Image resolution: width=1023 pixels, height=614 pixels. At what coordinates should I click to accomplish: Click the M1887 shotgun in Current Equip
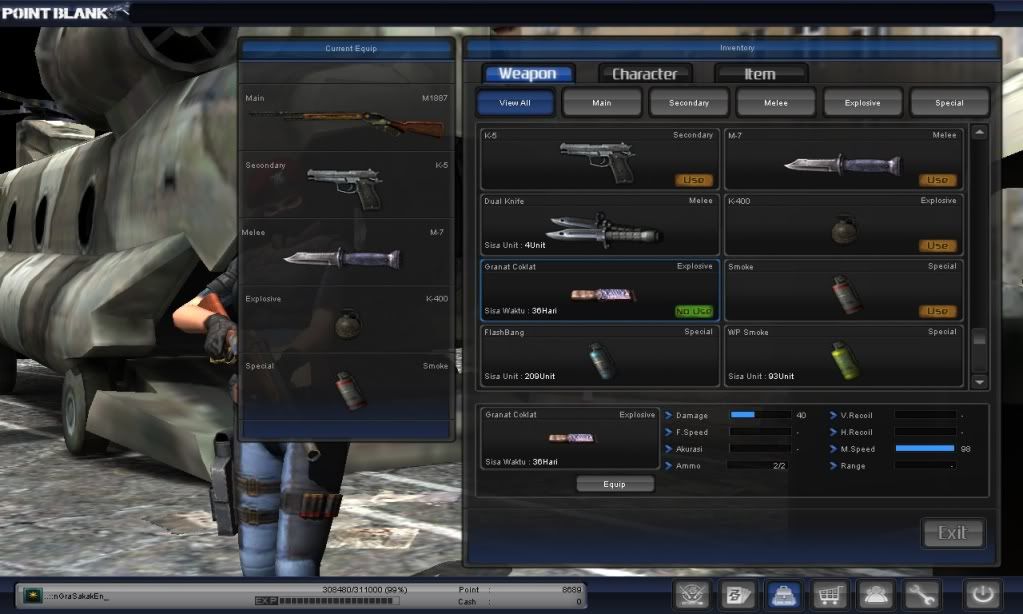tap(346, 122)
